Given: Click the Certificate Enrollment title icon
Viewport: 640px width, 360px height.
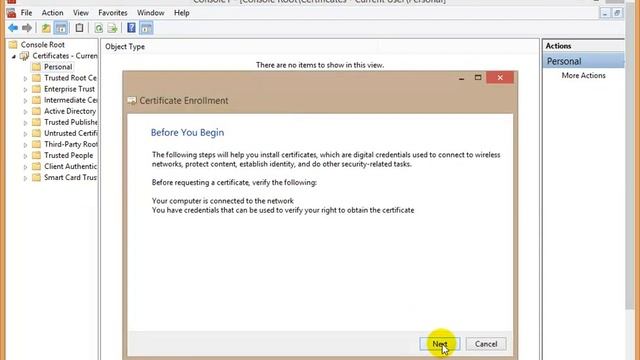Looking at the screenshot, I should coord(132,100).
